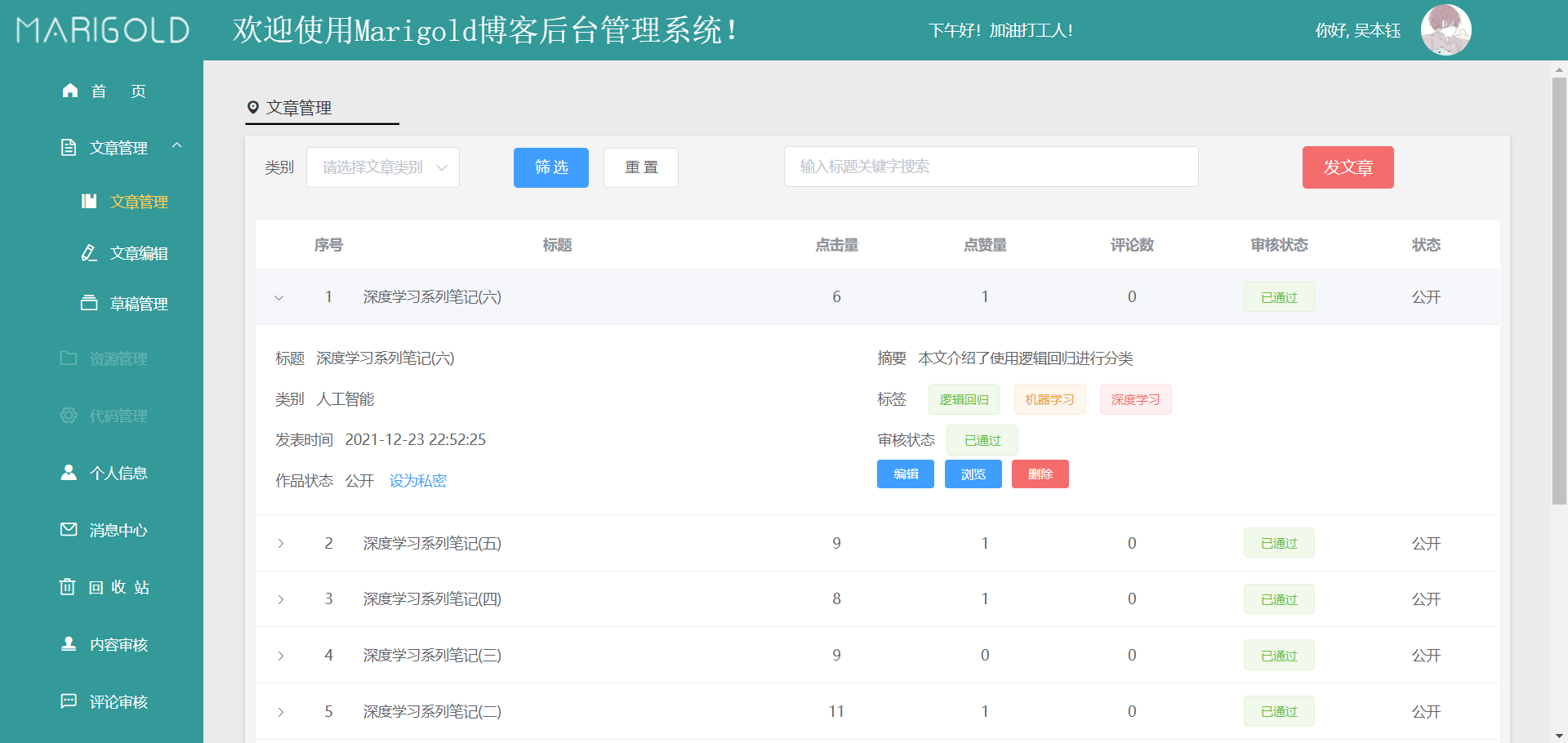Image resolution: width=1568 pixels, height=743 pixels.
Task: Select the 文章编辑 pencil icon
Action: coord(90,253)
